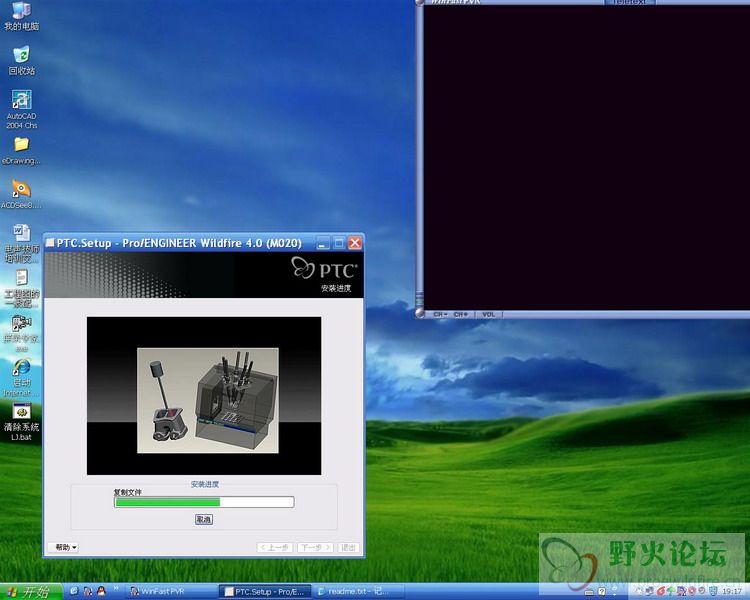Image resolution: width=750 pixels, height=600 pixels.
Task: Close the PTC.Setup installer window
Action: [x=355, y=243]
